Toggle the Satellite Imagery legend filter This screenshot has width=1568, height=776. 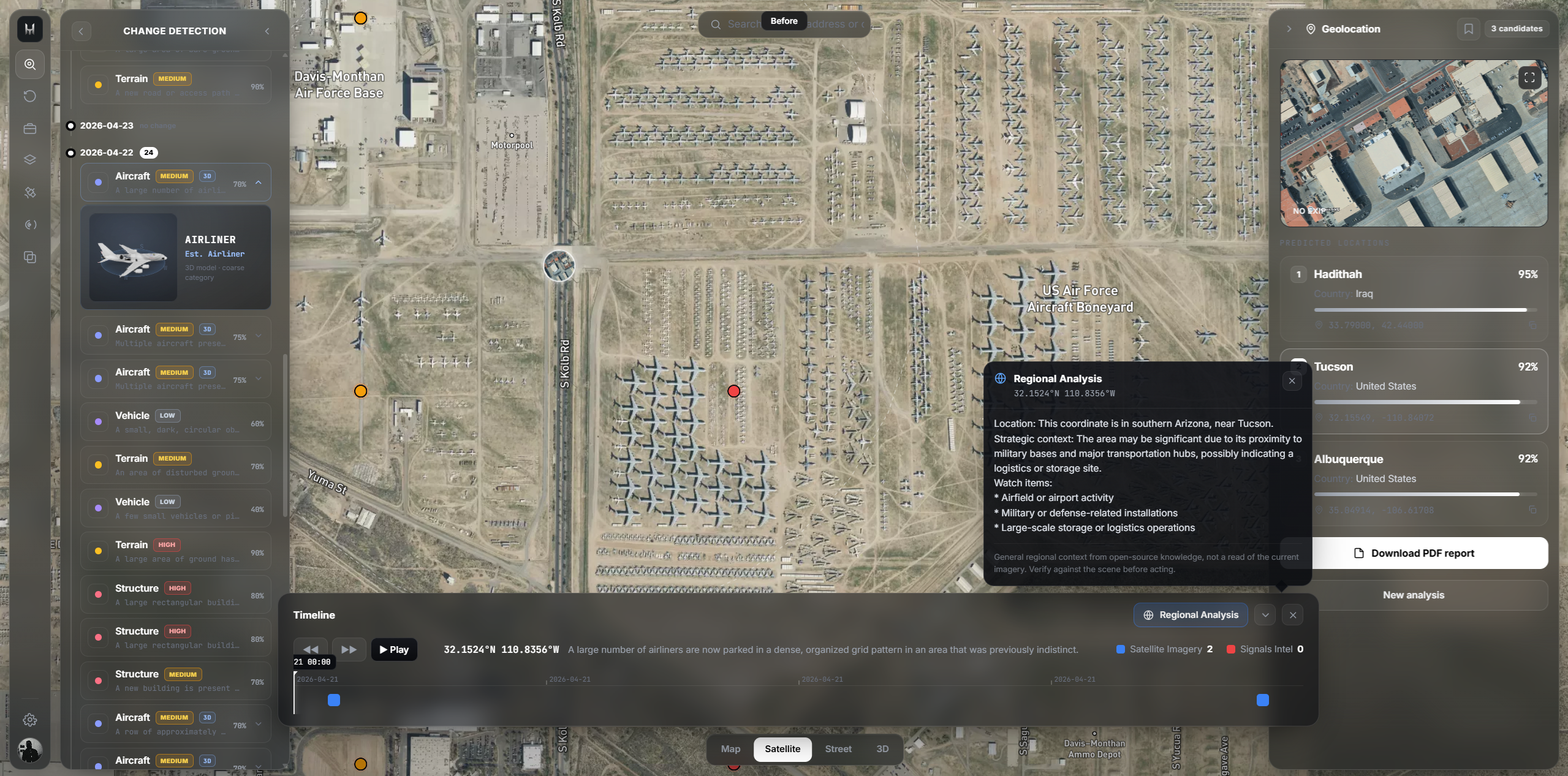coord(1164,649)
